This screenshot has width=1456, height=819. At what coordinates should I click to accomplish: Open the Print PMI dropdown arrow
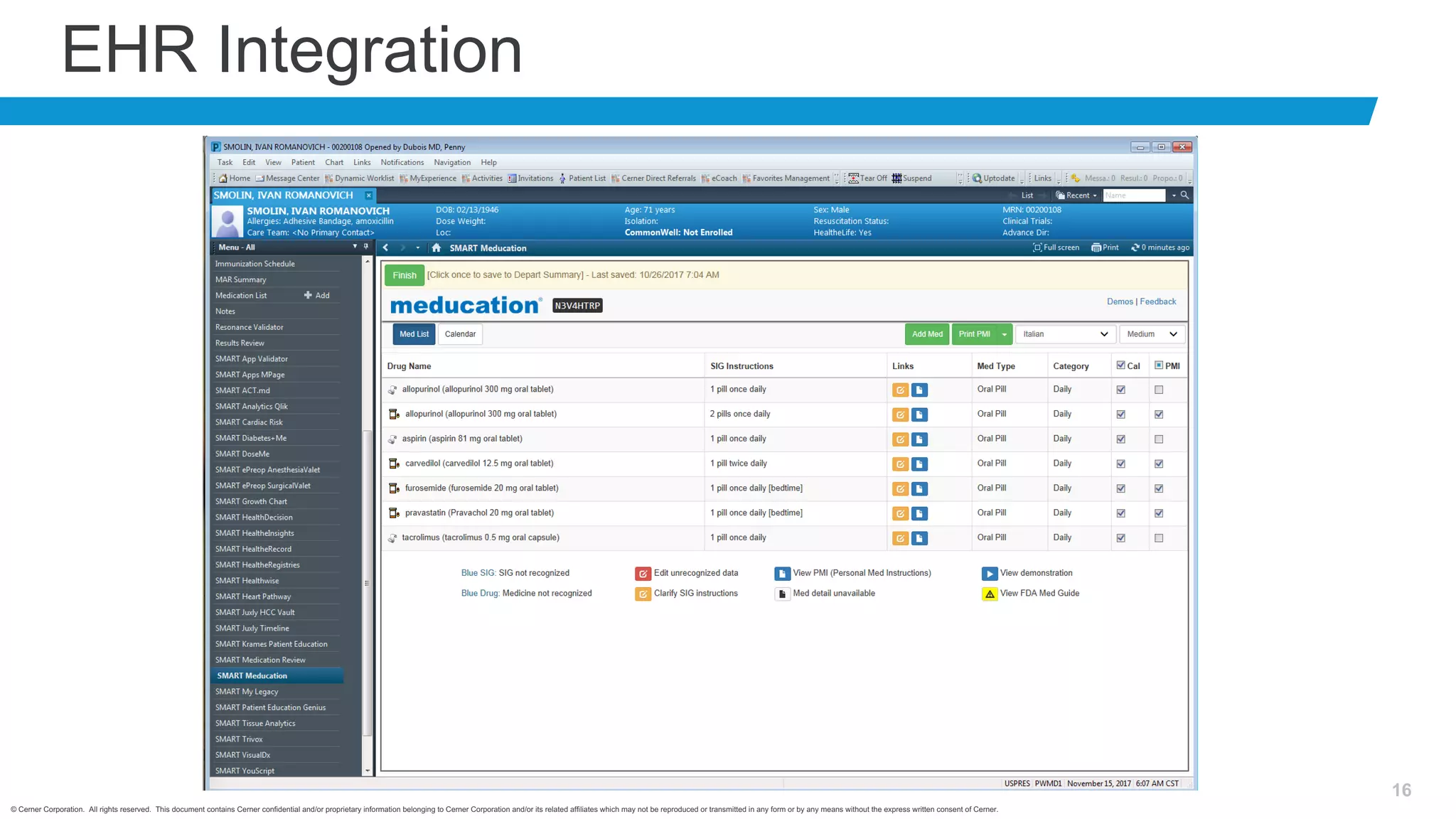click(1004, 334)
